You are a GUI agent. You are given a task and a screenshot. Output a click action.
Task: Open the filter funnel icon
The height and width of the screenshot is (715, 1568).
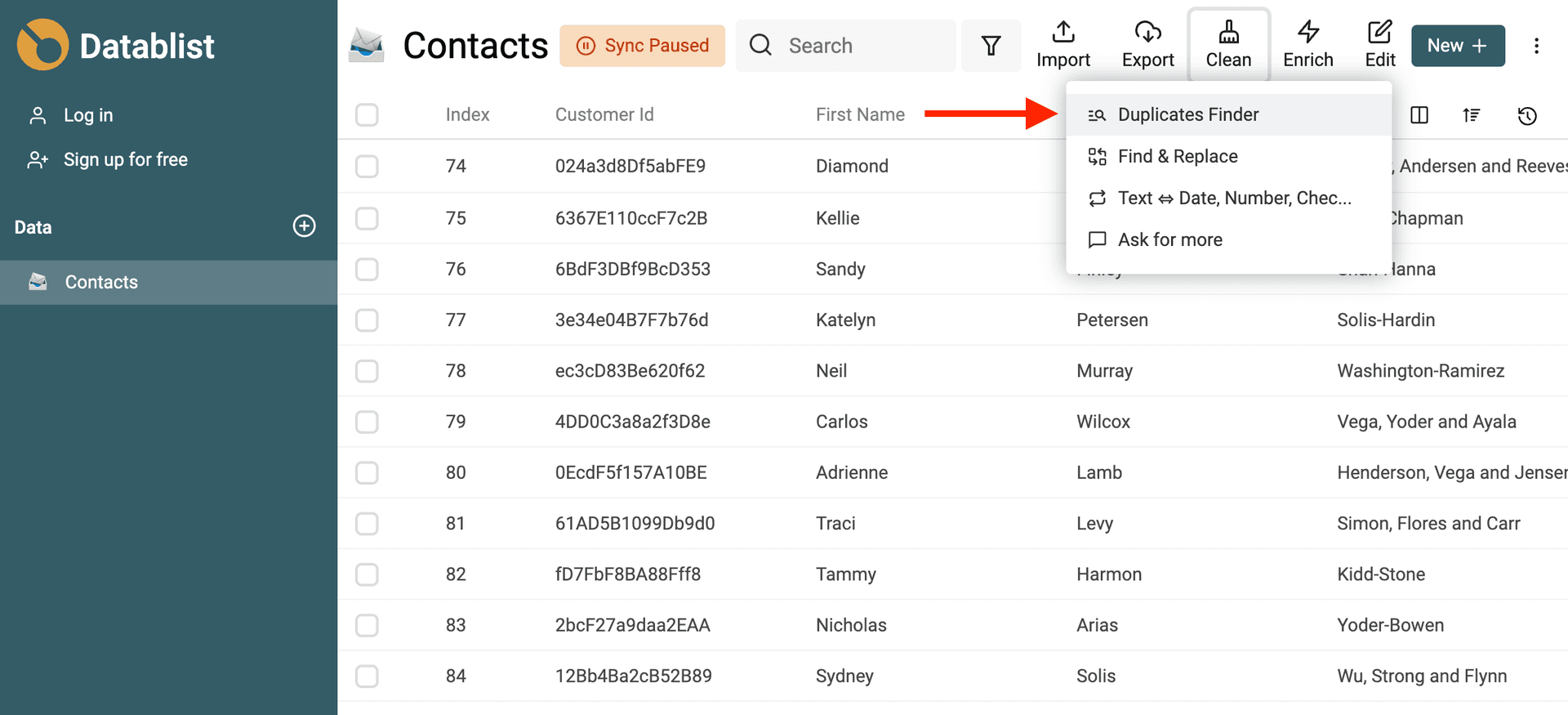point(991,45)
